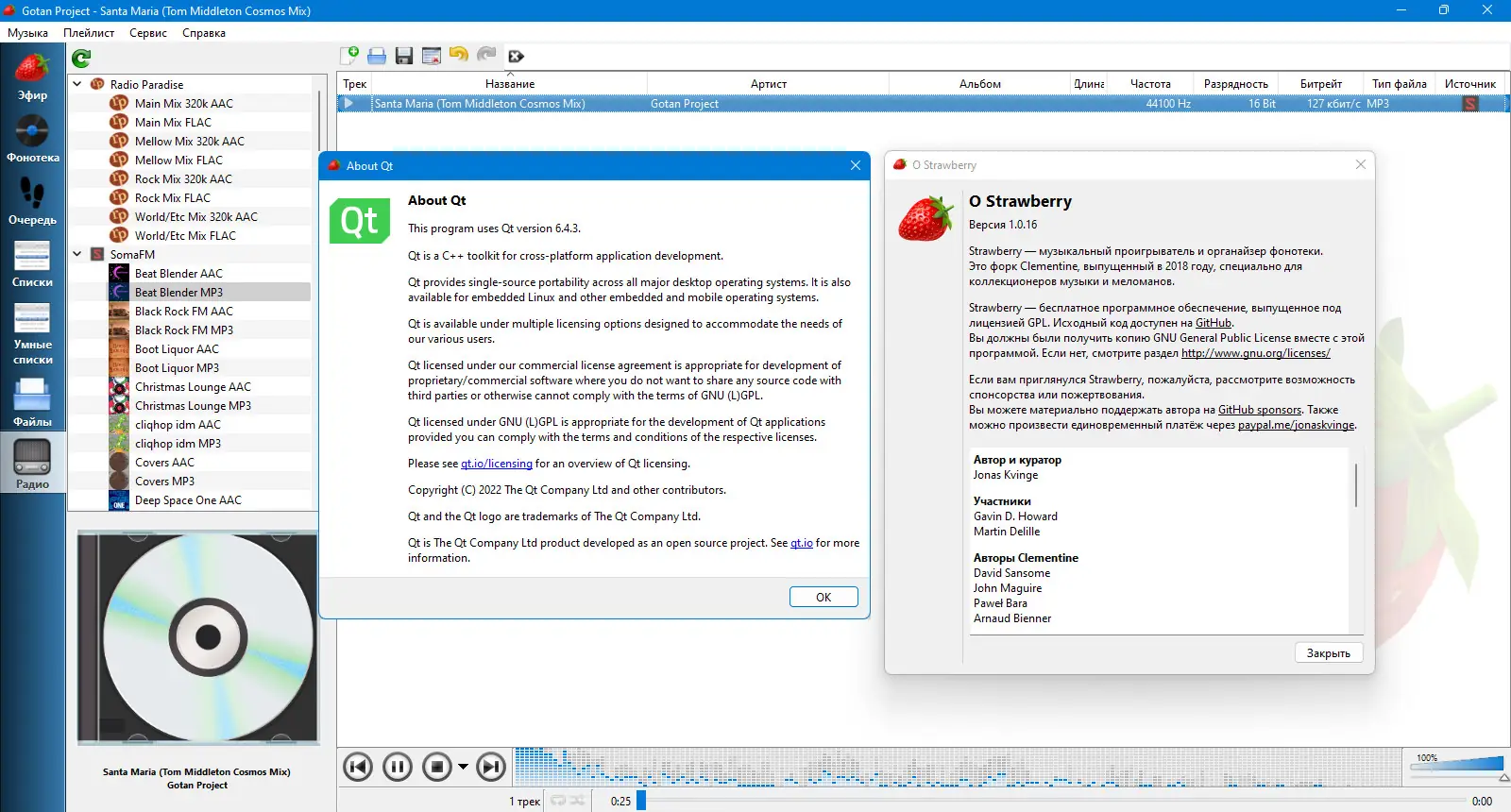
Task: Open the gnu.org/licenses link
Action: 1256,353
